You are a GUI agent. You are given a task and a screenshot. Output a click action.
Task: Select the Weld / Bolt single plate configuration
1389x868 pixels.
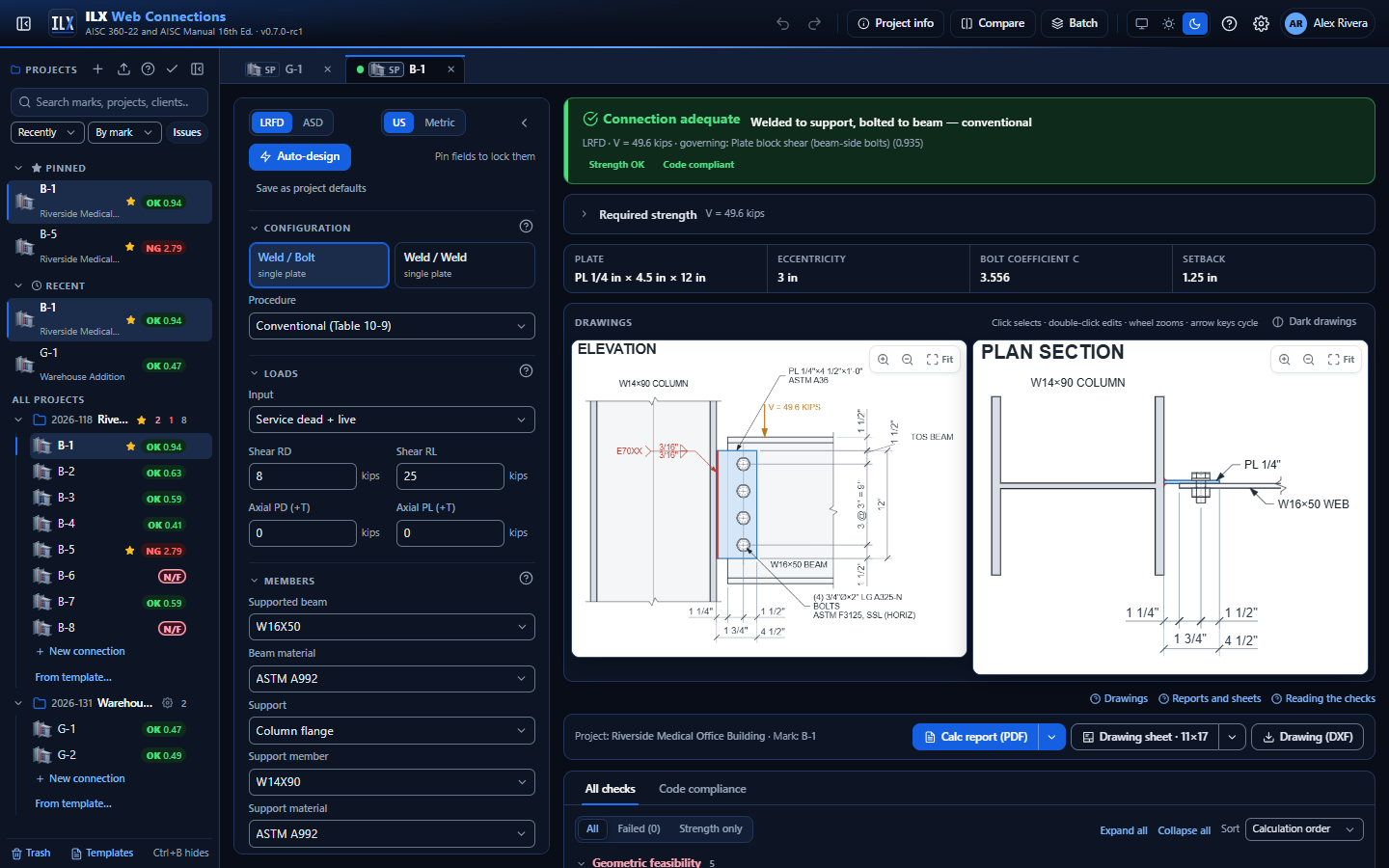pyautogui.click(x=319, y=265)
